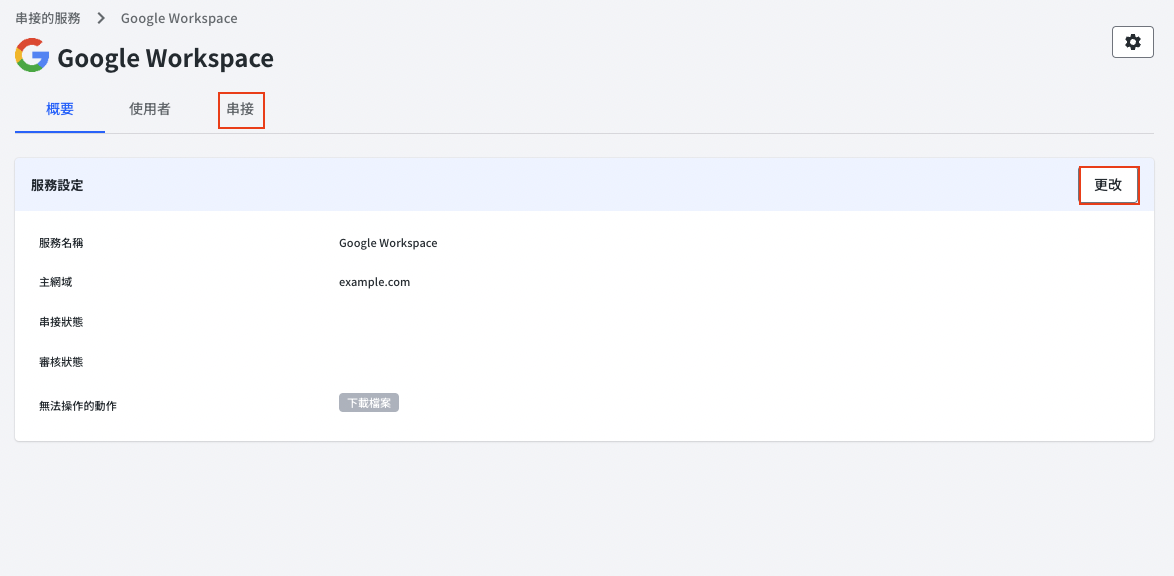Click the 下載檔案 tag
The width and height of the screenshot is (1174, 576).
click(x=369, y=403)
